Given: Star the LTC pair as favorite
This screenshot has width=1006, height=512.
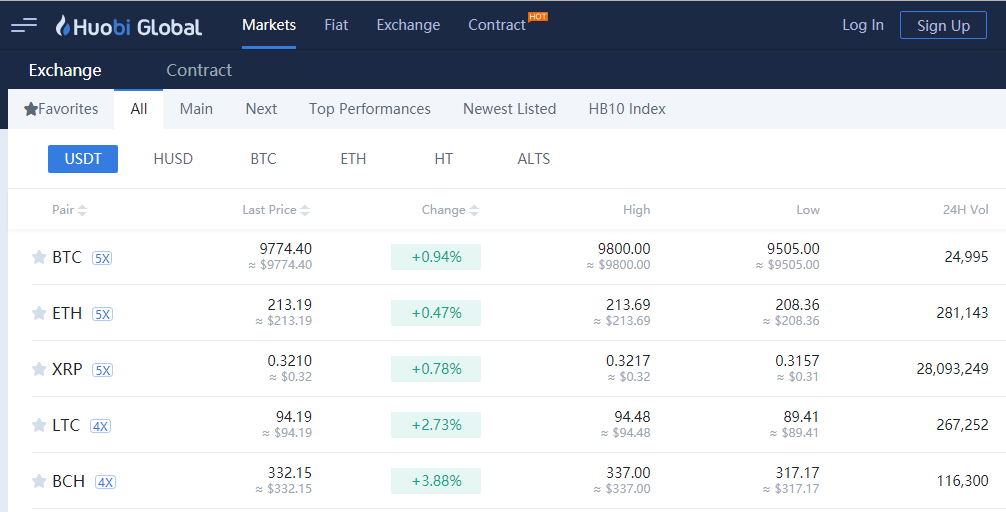Looking at the screenshot, I should [39, 426].
